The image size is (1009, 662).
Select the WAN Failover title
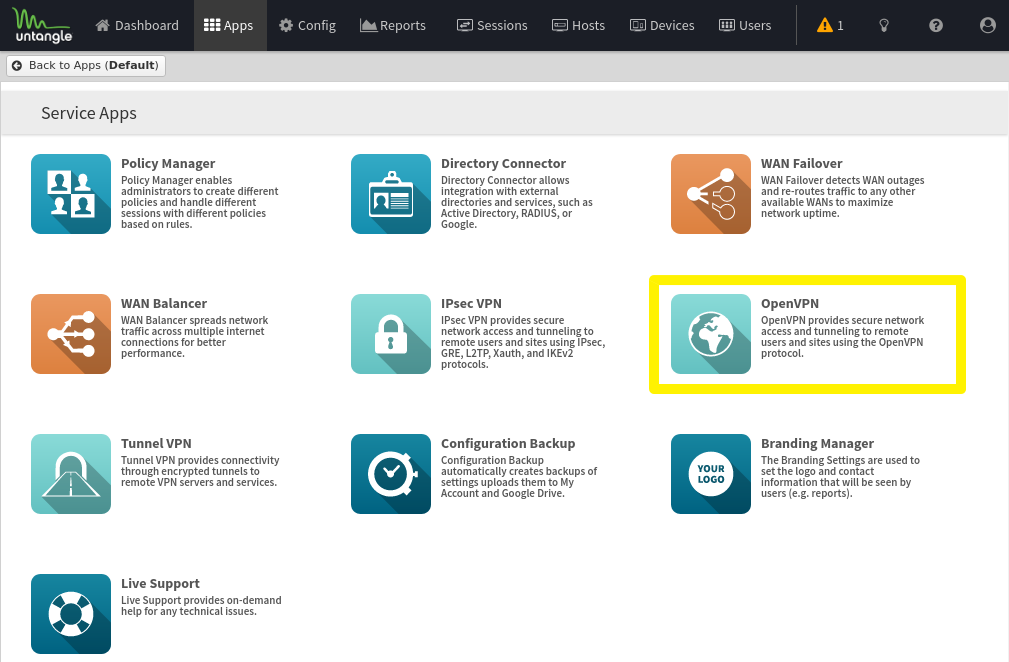[x=801, y=163]
